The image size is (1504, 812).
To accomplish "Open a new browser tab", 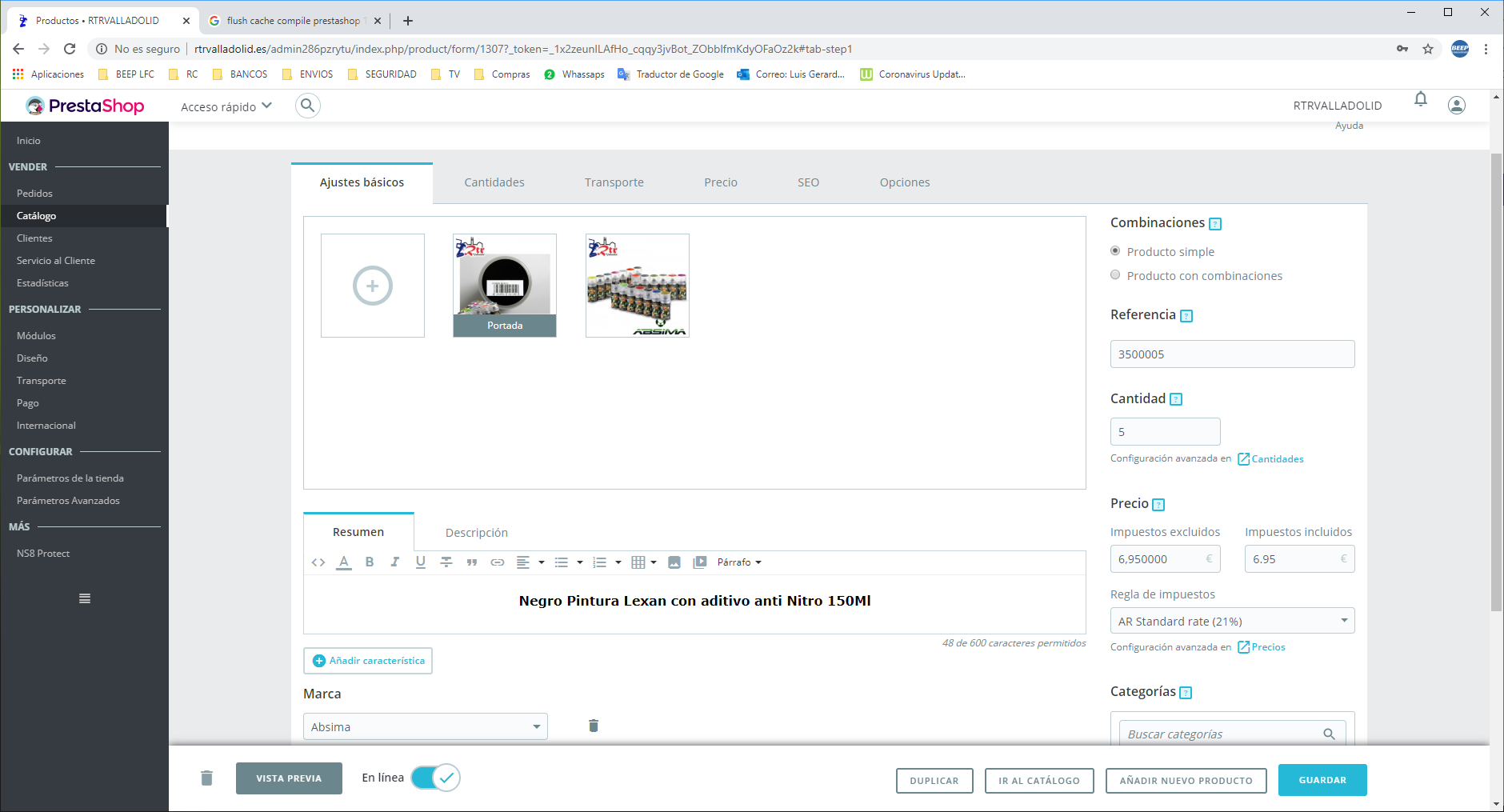I will (408, 21).
